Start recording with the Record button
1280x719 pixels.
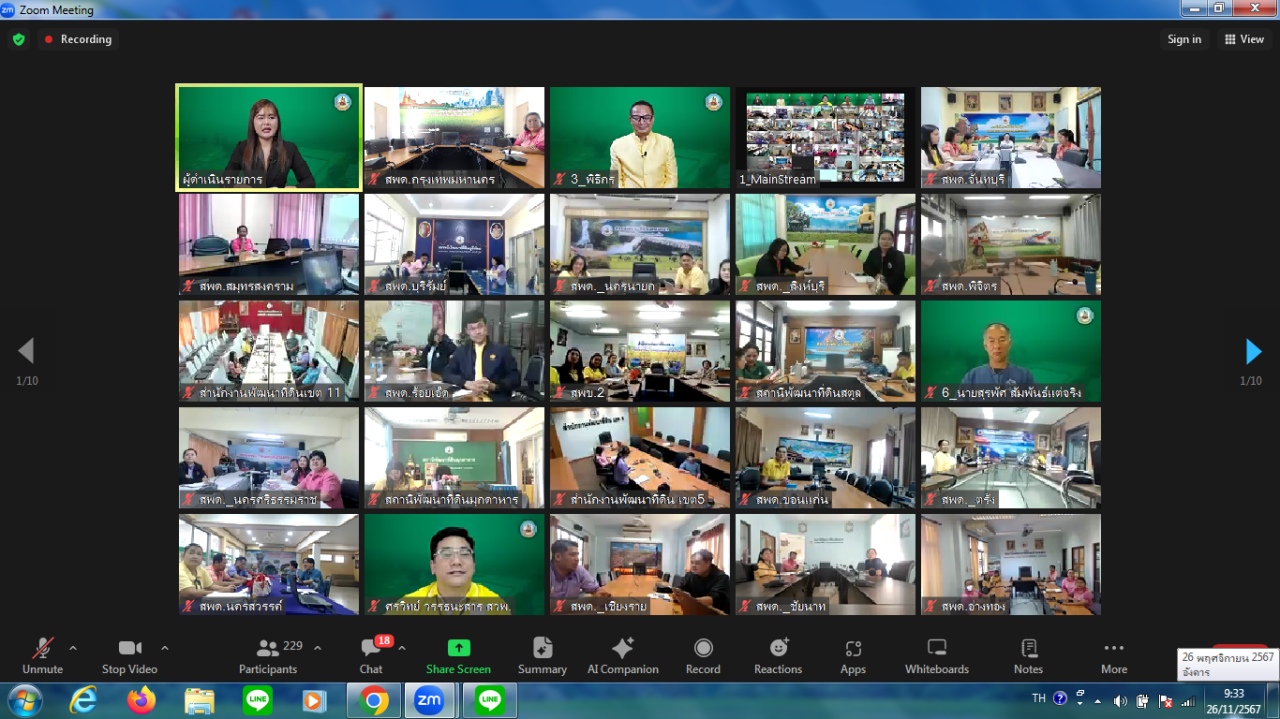[x=703, y=655]
